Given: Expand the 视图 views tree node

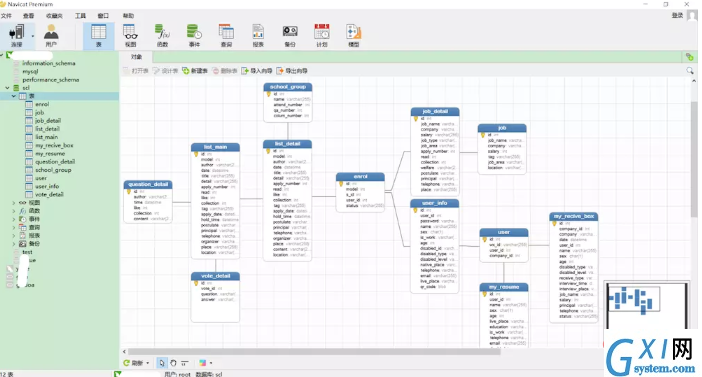Looking at the screenshot, I should pos(13,203).
